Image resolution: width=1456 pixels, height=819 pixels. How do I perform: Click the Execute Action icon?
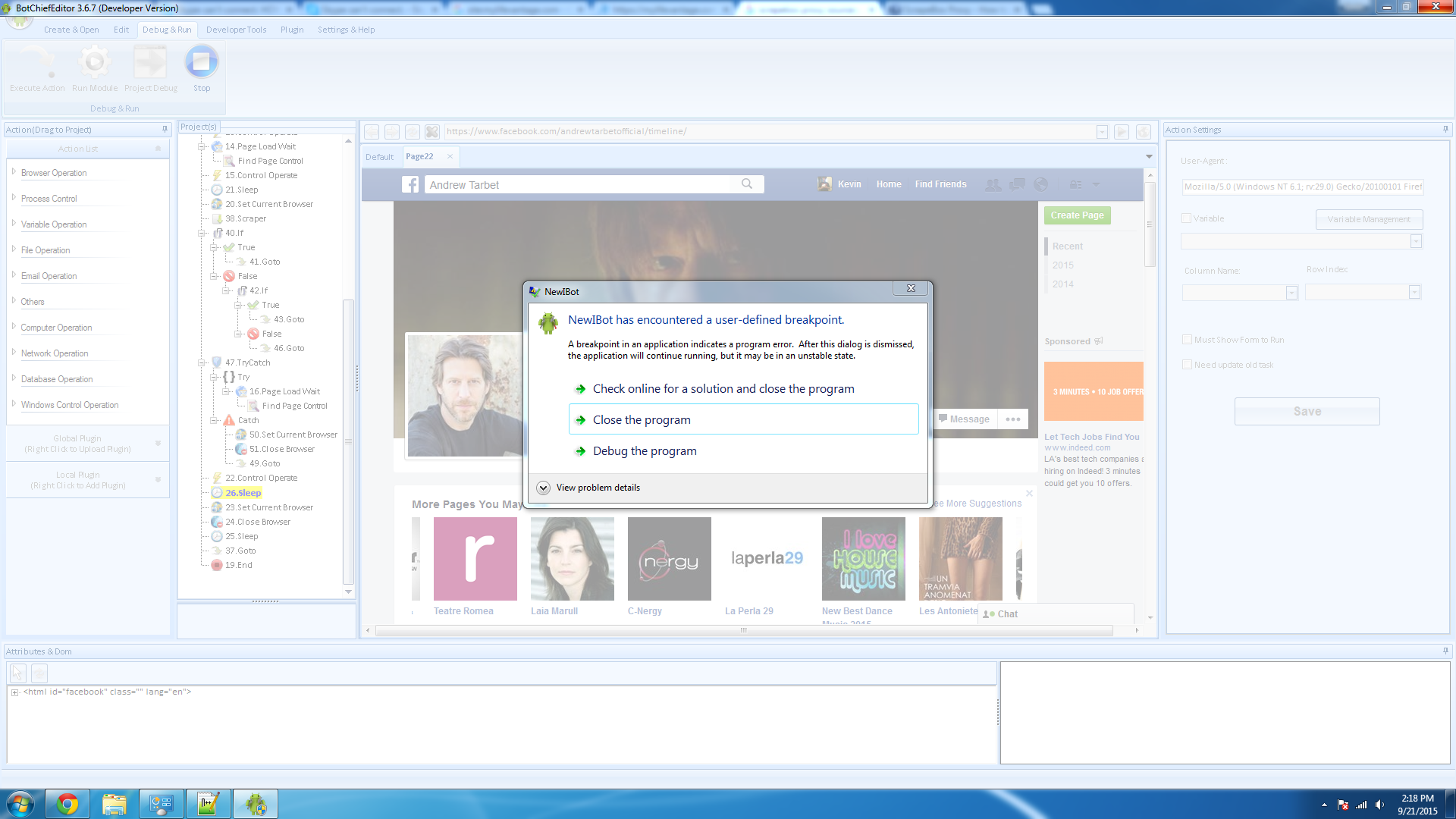click(x=37, y=62)
